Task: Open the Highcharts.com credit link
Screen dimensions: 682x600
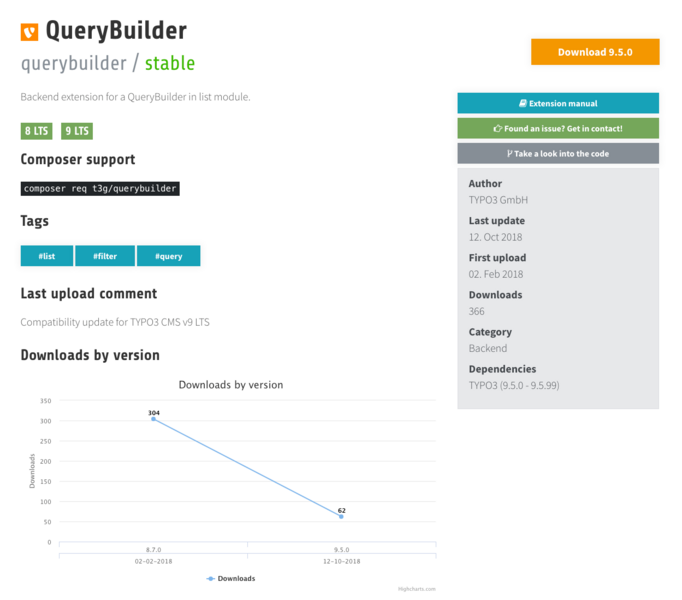Action: pyautogui.click(x=416, y=589)
